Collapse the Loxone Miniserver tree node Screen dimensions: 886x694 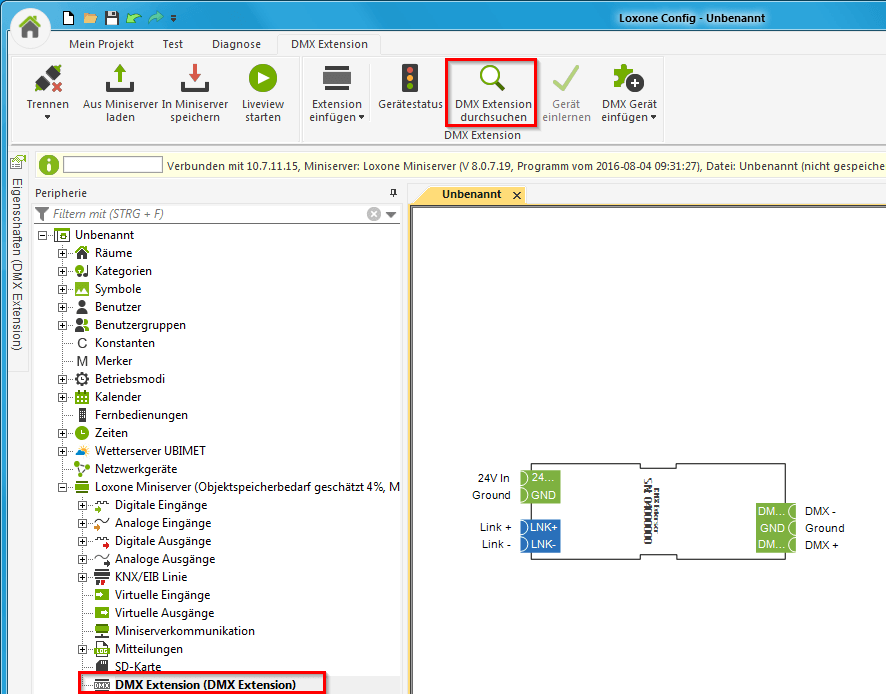(62, 487)
